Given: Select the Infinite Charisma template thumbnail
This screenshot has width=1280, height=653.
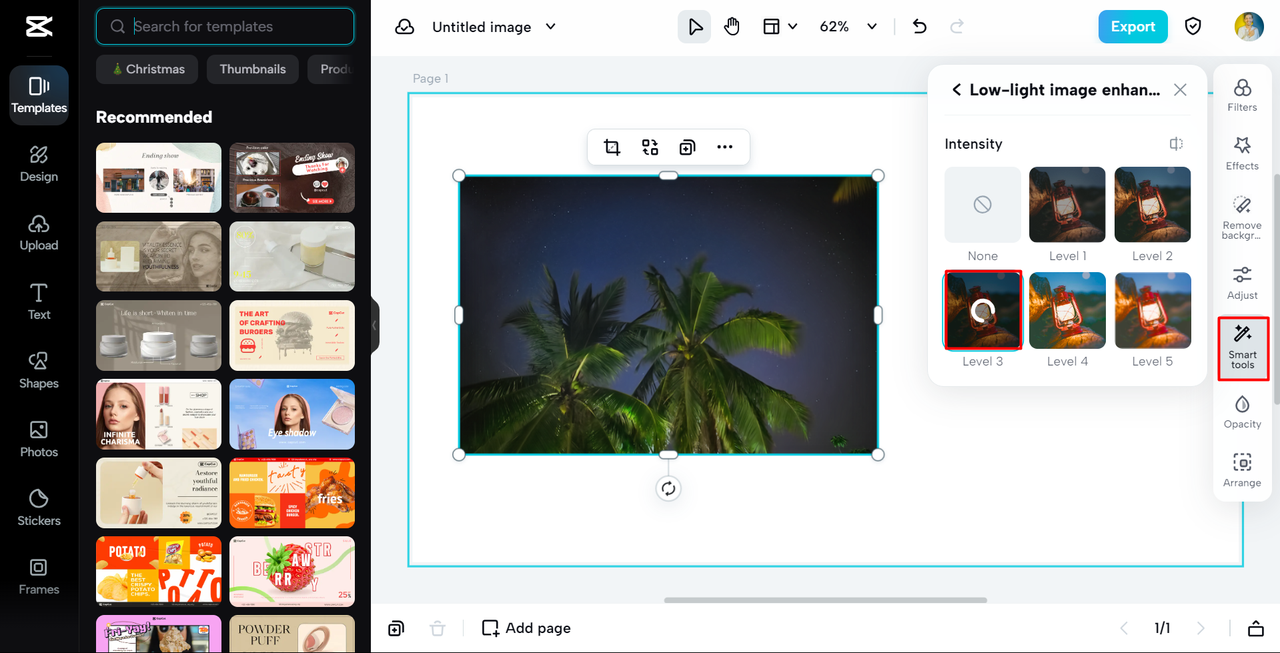Looking at the screenshot, I should coord(158,414).
